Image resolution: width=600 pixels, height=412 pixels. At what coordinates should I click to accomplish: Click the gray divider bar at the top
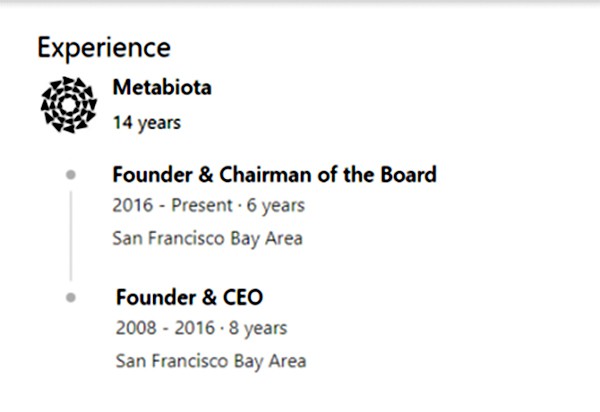300,2
